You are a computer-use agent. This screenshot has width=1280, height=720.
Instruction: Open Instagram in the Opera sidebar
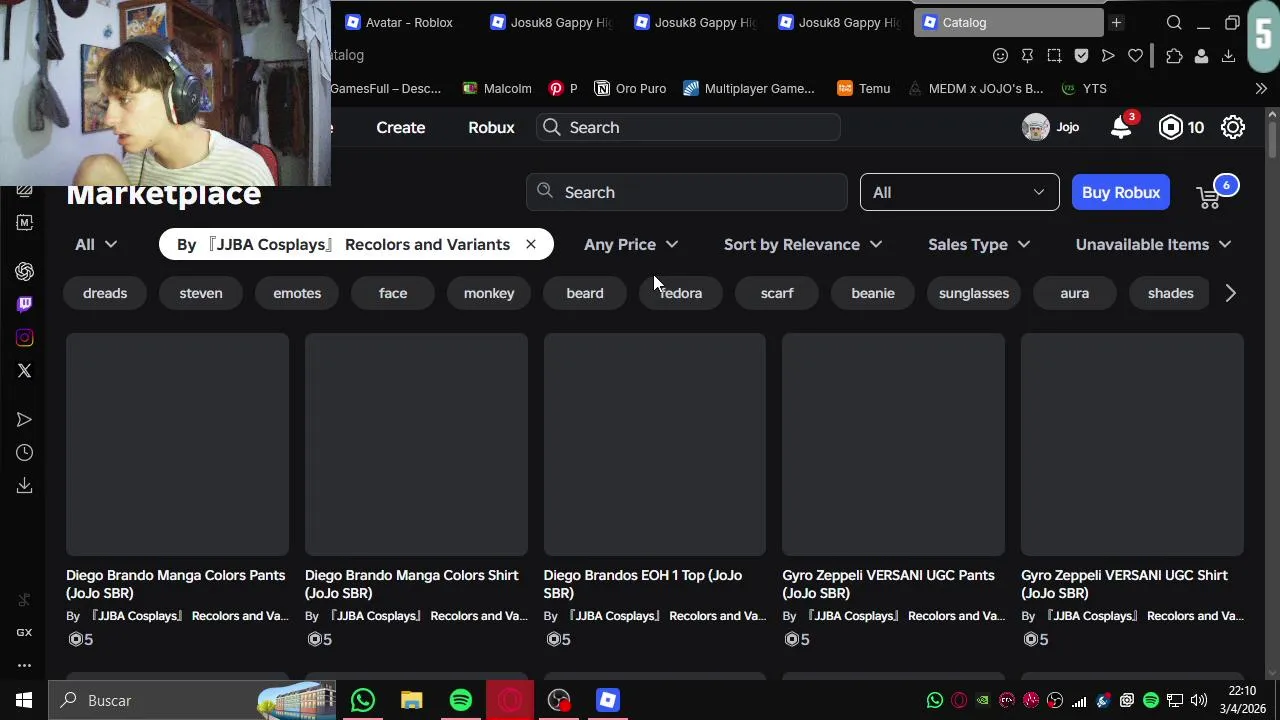click(25, 338)
